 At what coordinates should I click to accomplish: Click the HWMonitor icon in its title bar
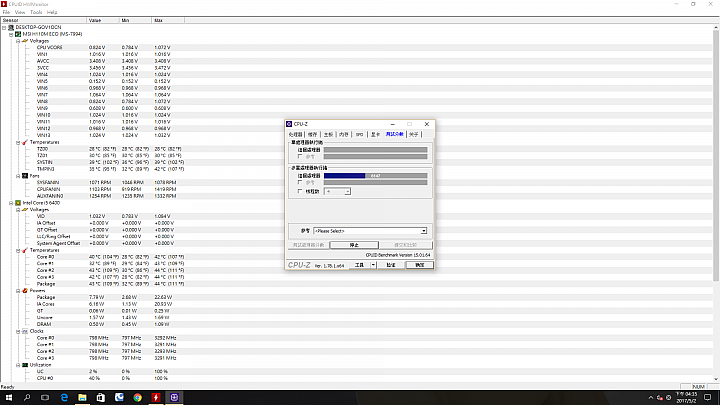tap(4, 4)
